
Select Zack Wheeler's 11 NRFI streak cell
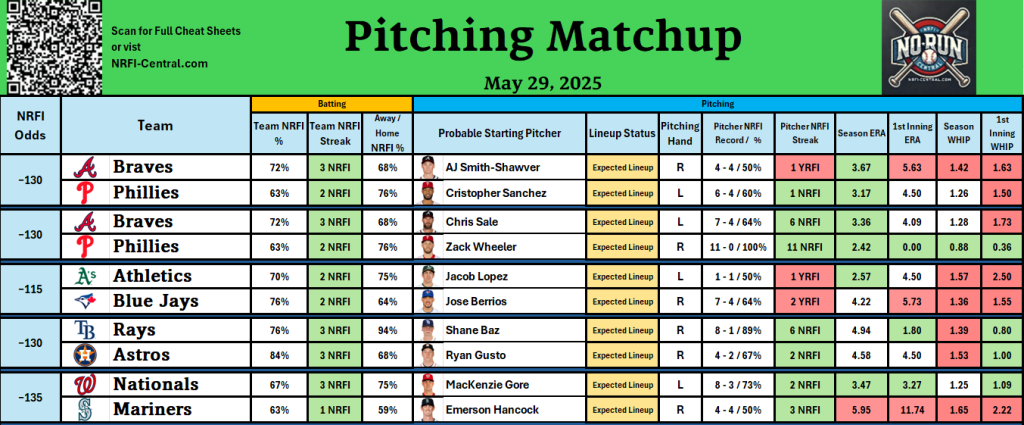tap(804, 247)
